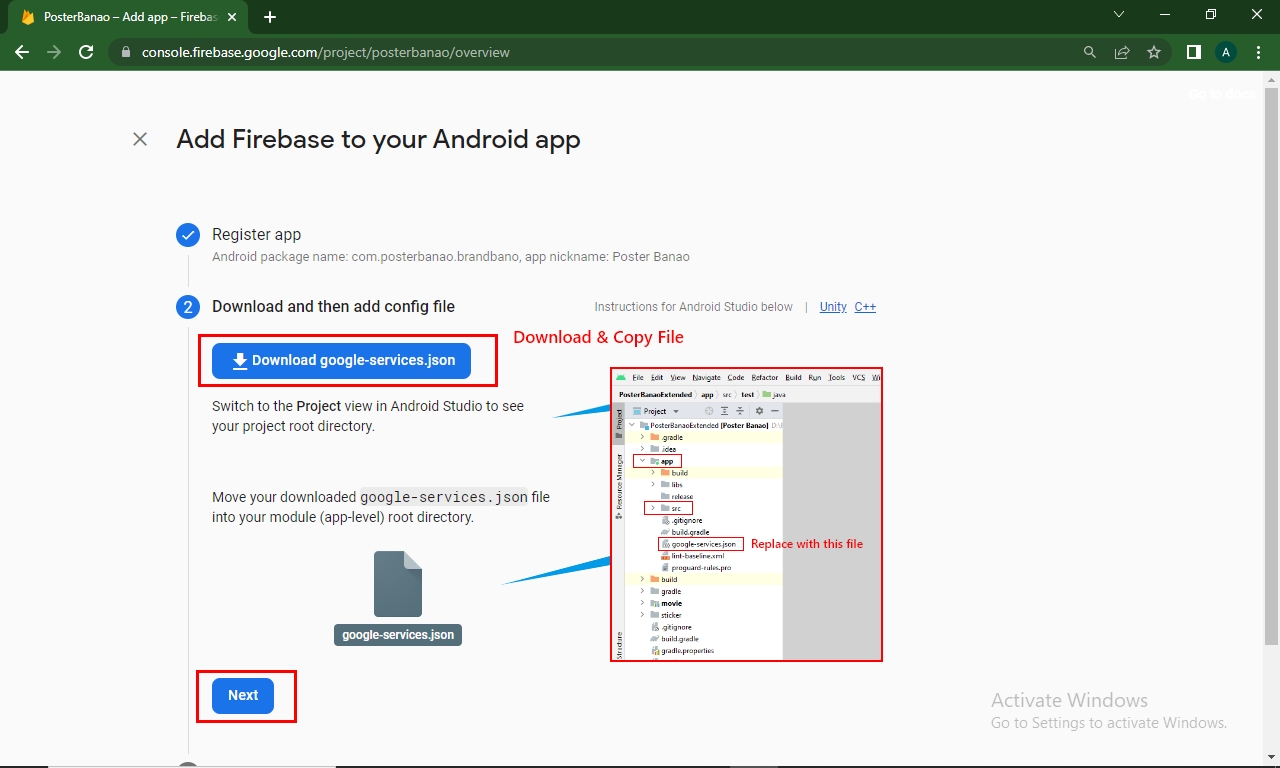Bookmark this page with star icon

pos(1154,52)
